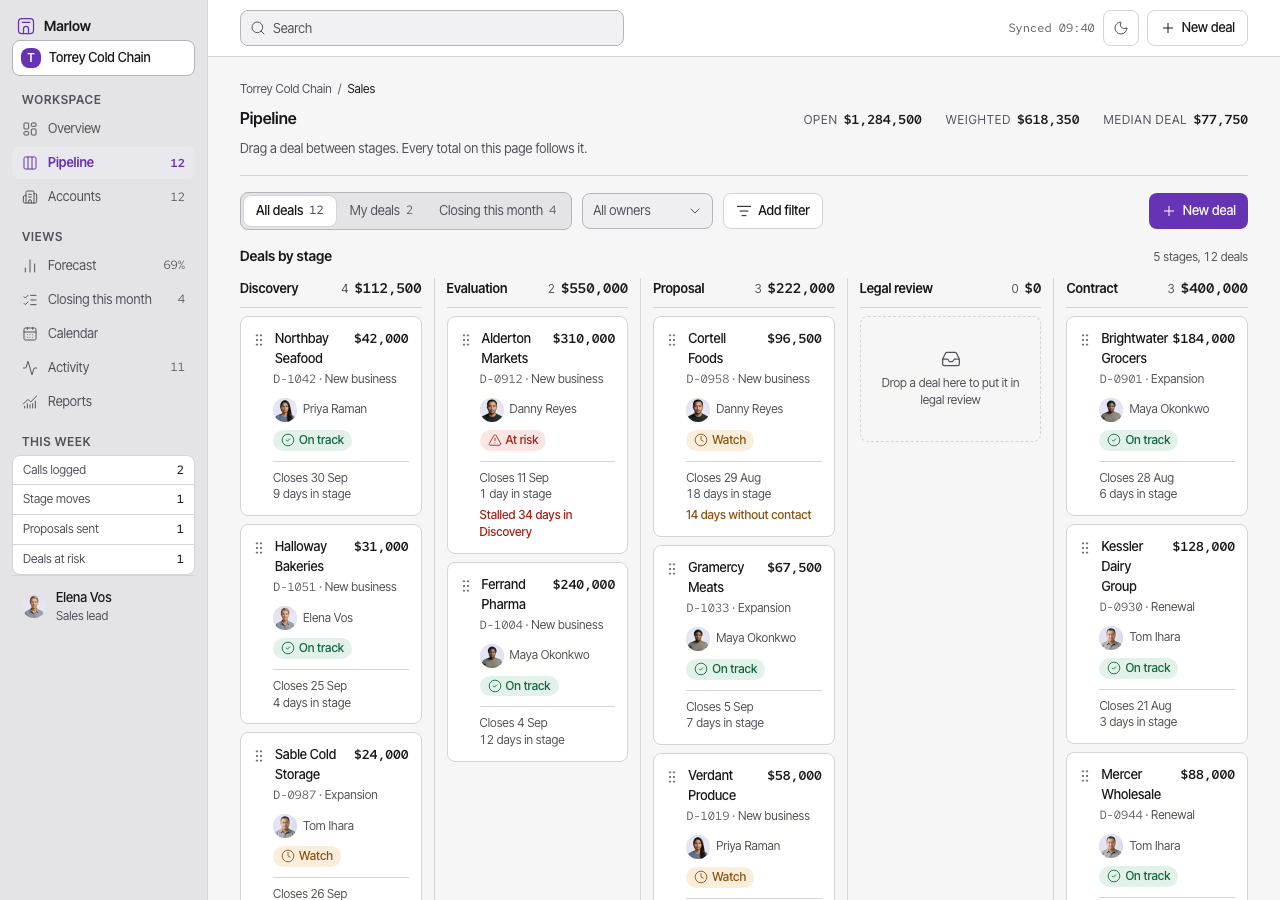The width and height of the screenshot is (1280, 900).
Task: Open the Torrey Cold Chain workspace switcher
Action: (x=103, y=58)
